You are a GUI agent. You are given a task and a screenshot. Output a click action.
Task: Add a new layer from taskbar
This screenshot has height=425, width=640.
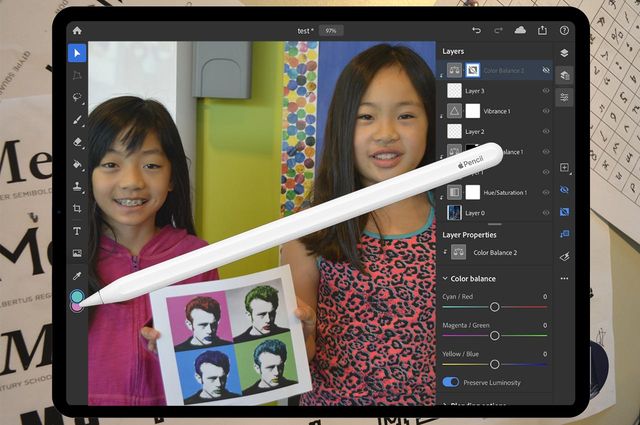pos(564,167)
